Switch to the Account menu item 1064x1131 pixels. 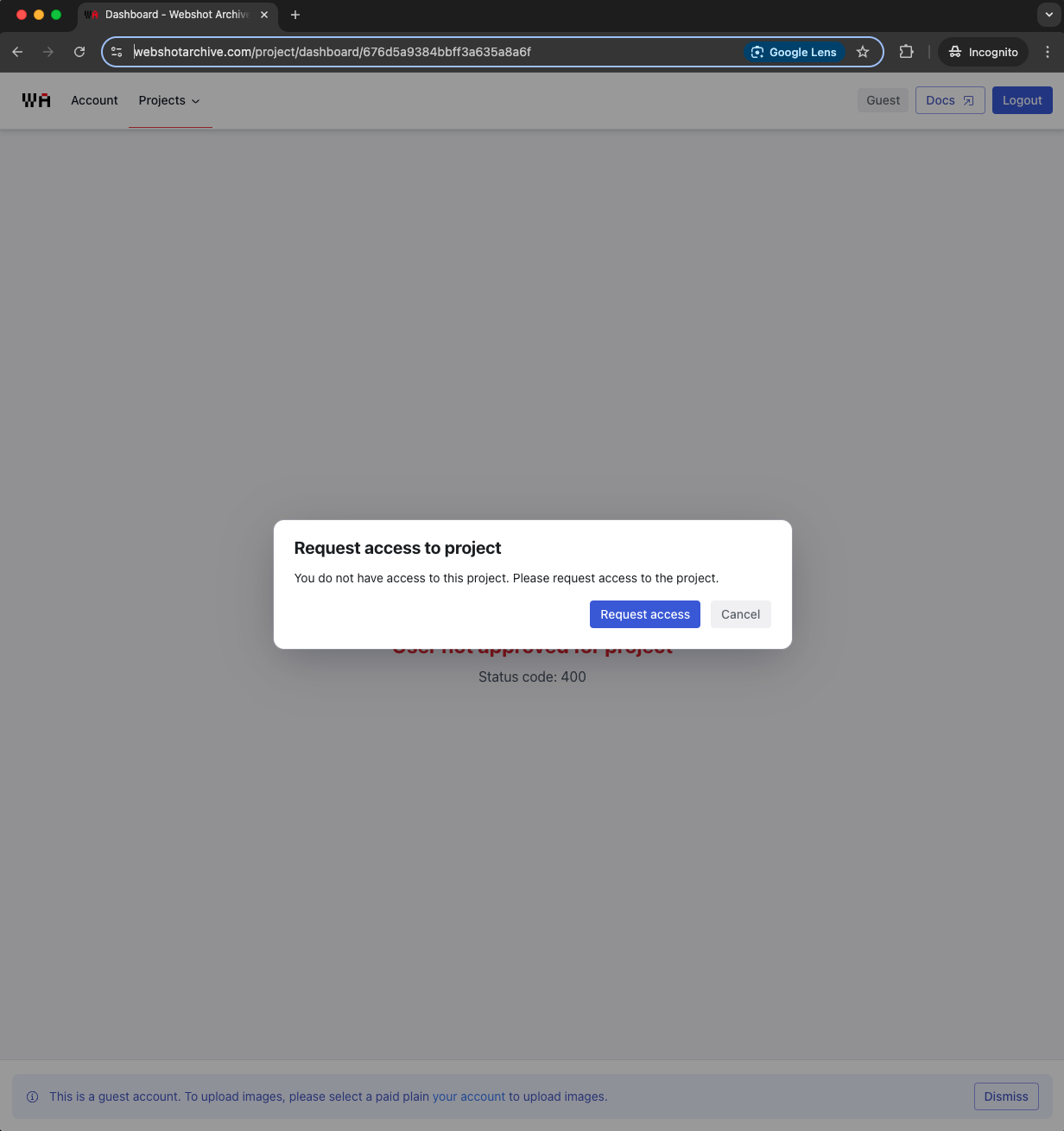pyautogui.click(x=94, y=100)
